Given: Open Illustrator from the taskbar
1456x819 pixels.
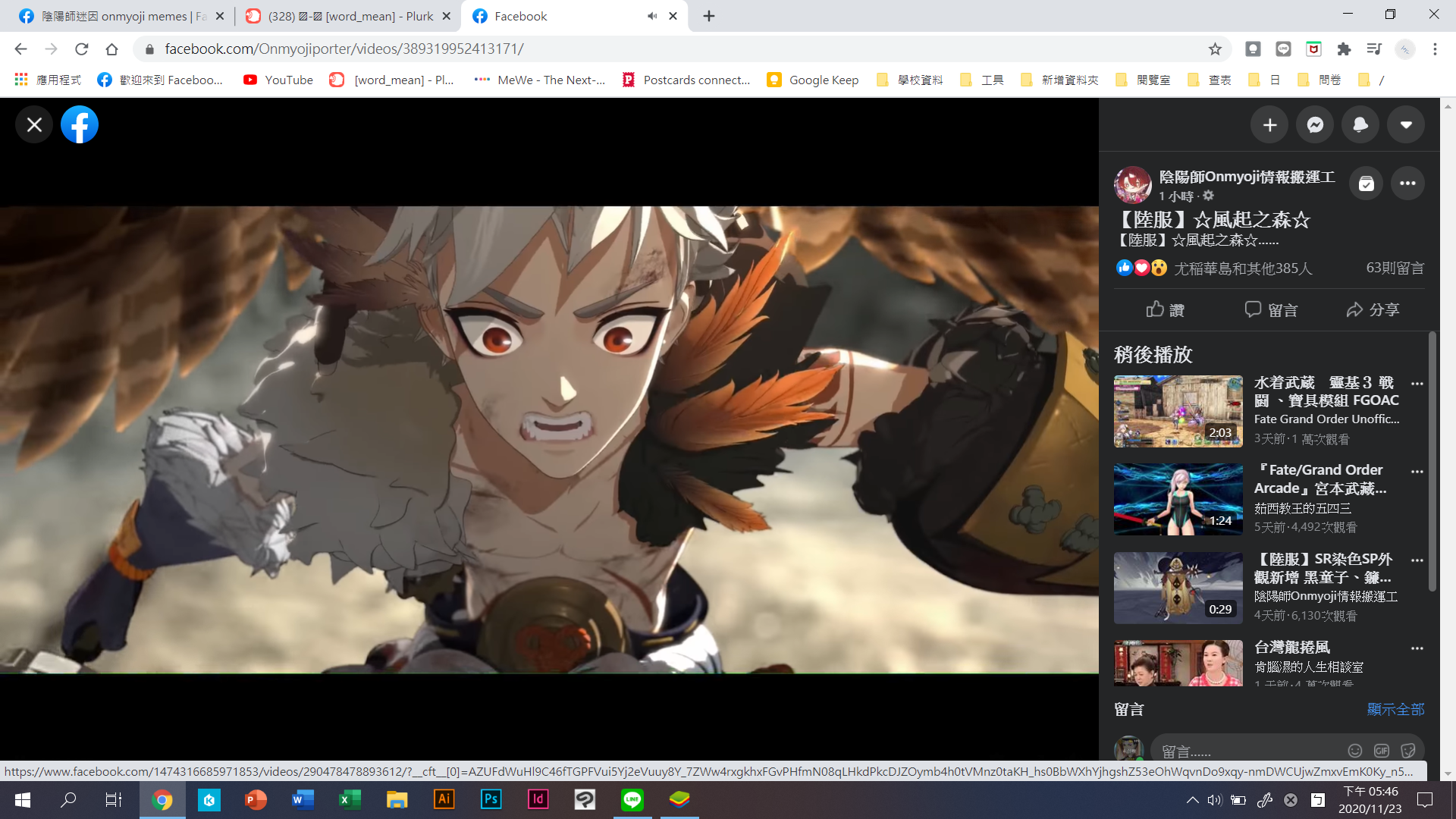Looking at the screenshot, I should [444, 799].
